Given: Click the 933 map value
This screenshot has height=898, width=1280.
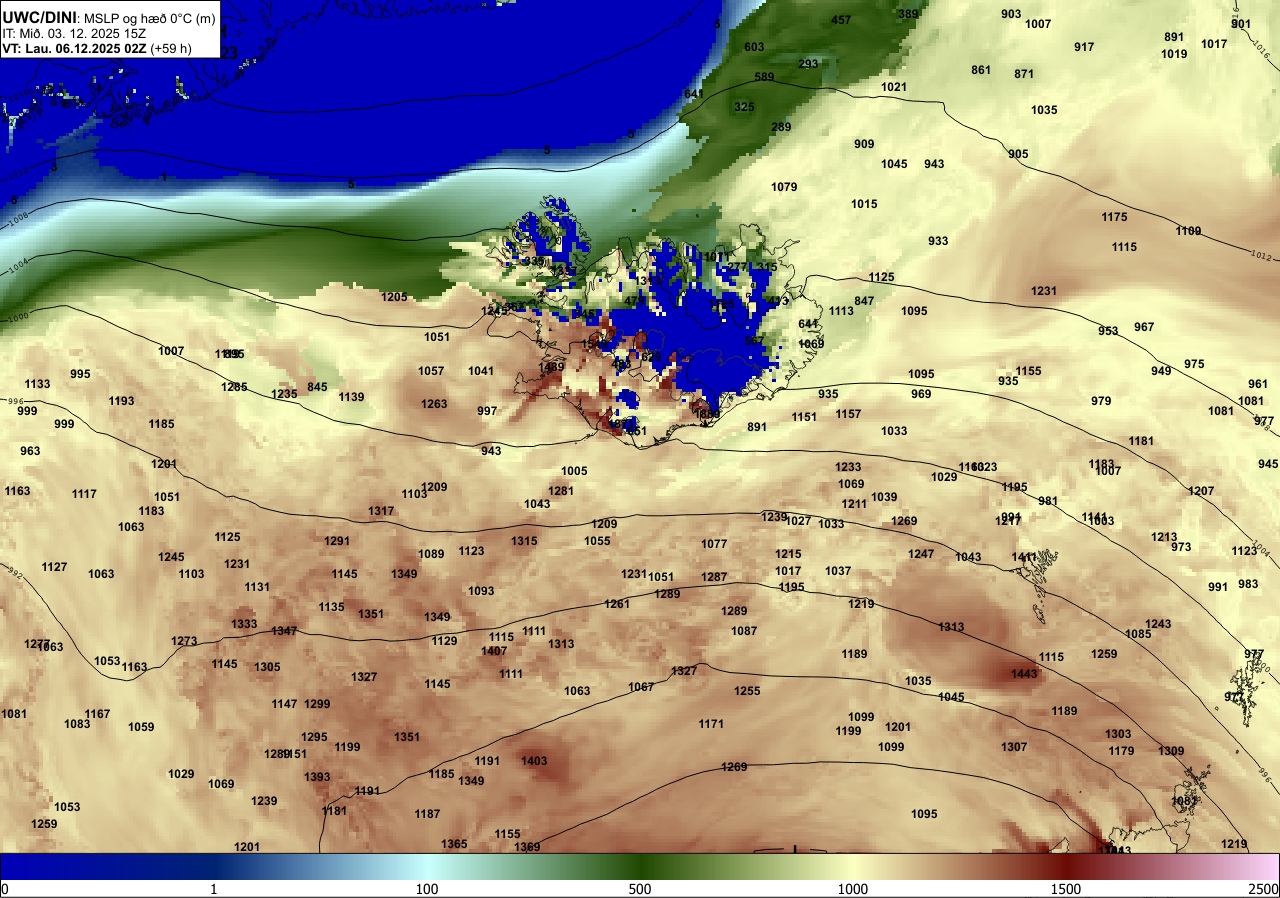Looking at the screenshot, I should click(x=938, y=241).
